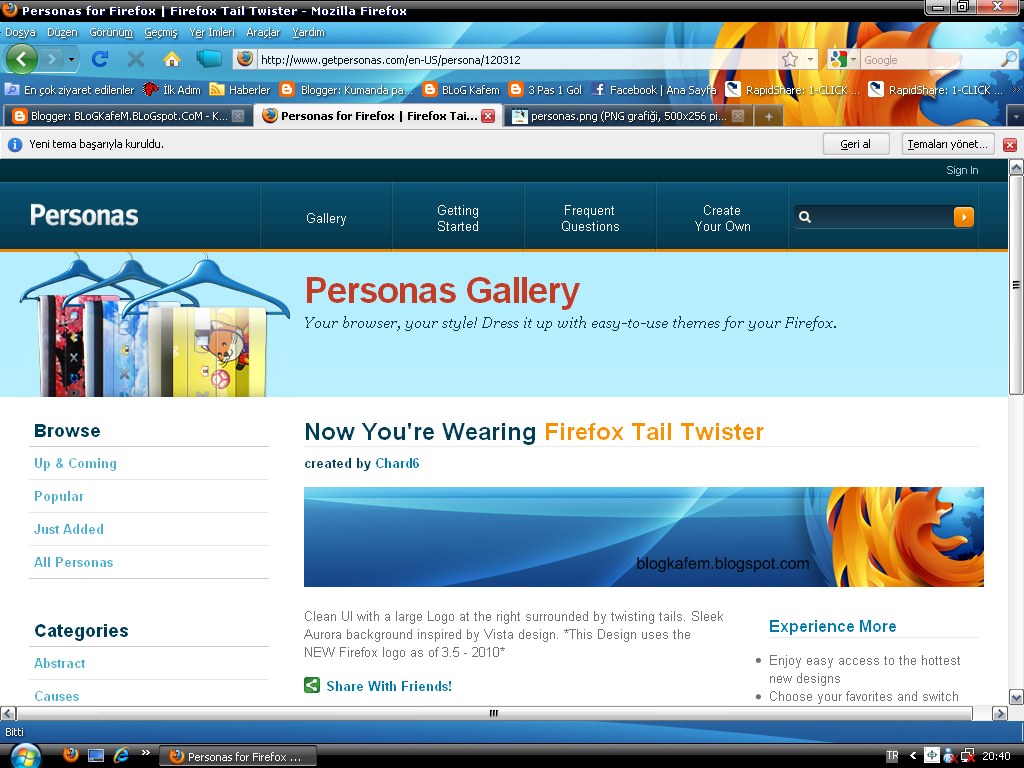Open the back/forward history dropdown arrow
The height and width of the screenshot is (768, 1024).
(71, 59)
